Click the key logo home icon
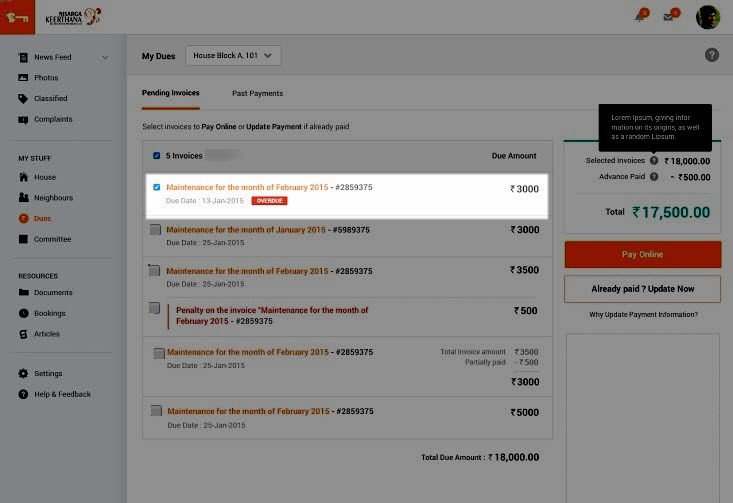This screenshot has height=503, width=733. coord(17,17)
